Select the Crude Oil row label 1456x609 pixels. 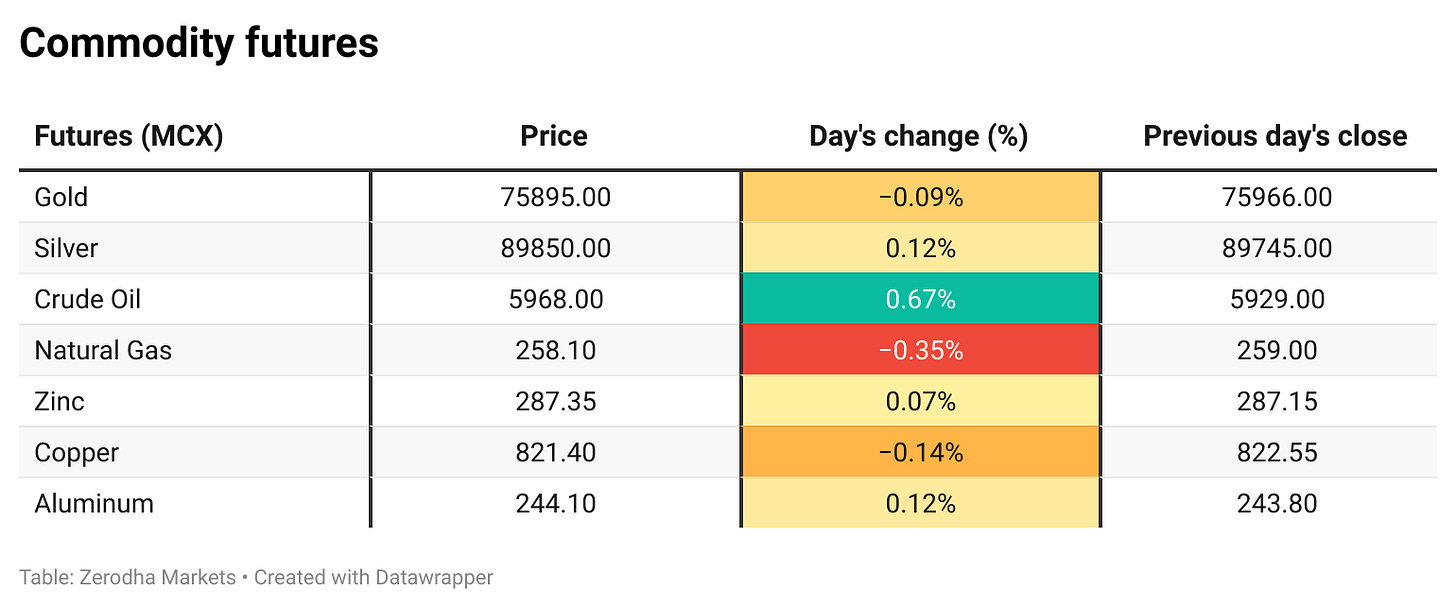[87, 299]
